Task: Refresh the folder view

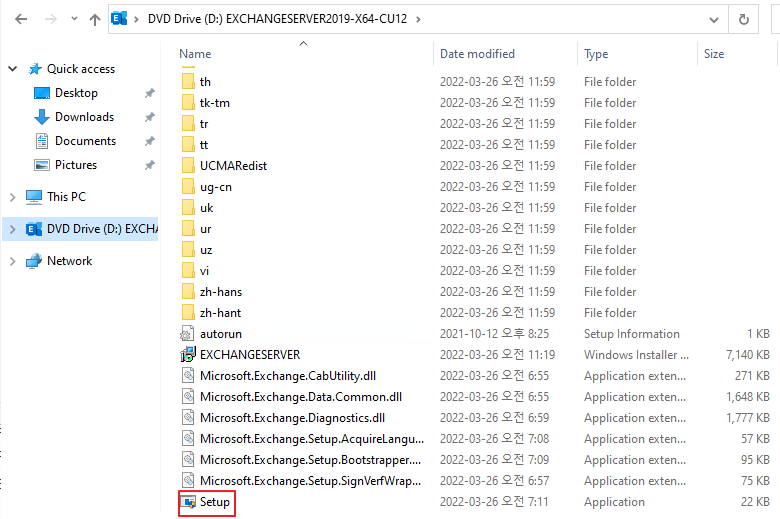Action: tap(744, 19)
